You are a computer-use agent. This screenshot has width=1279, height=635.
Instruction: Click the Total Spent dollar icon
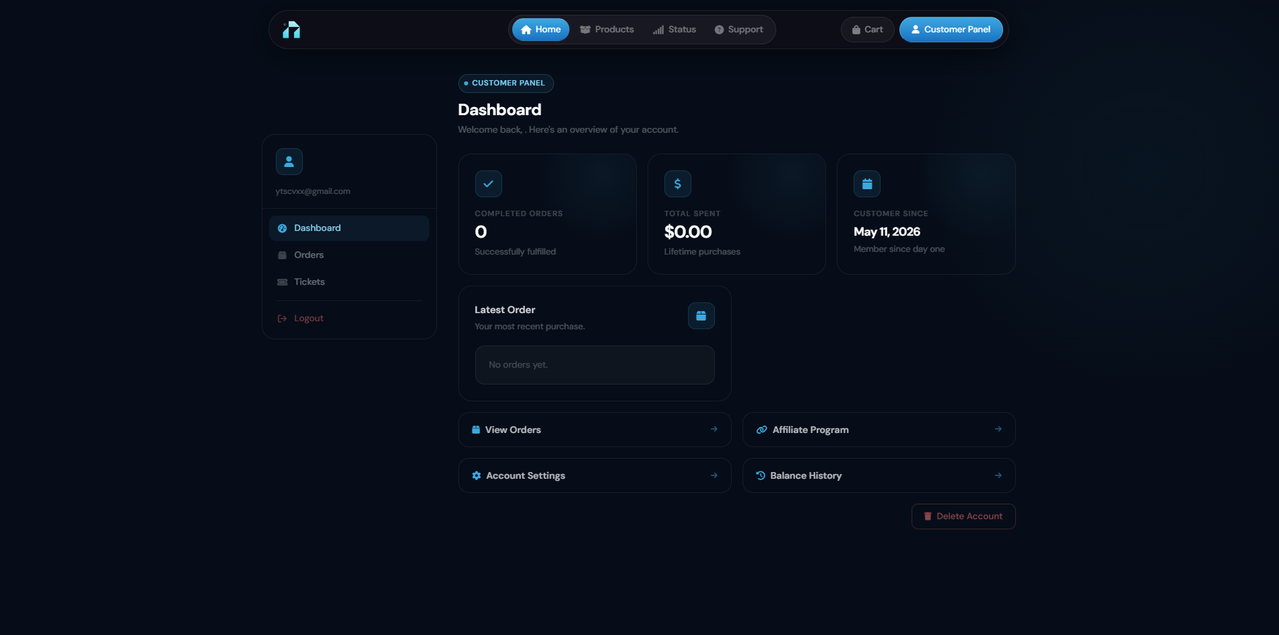(x=678, y=184)
